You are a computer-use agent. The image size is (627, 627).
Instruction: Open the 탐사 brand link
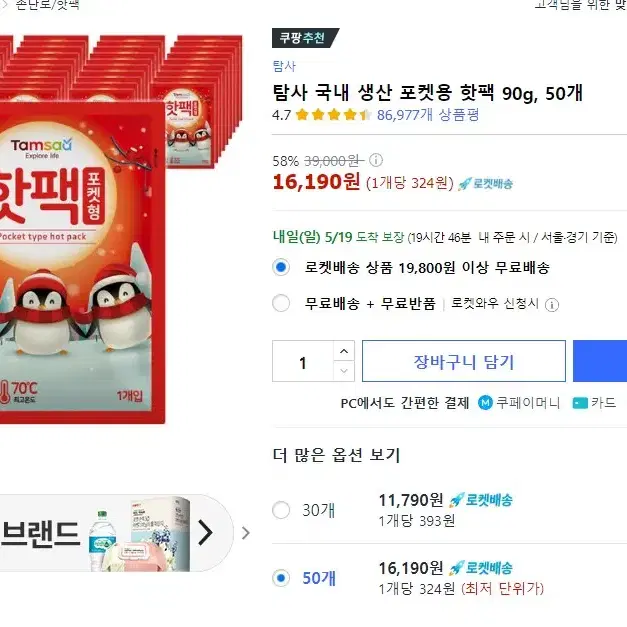(284, 66)
